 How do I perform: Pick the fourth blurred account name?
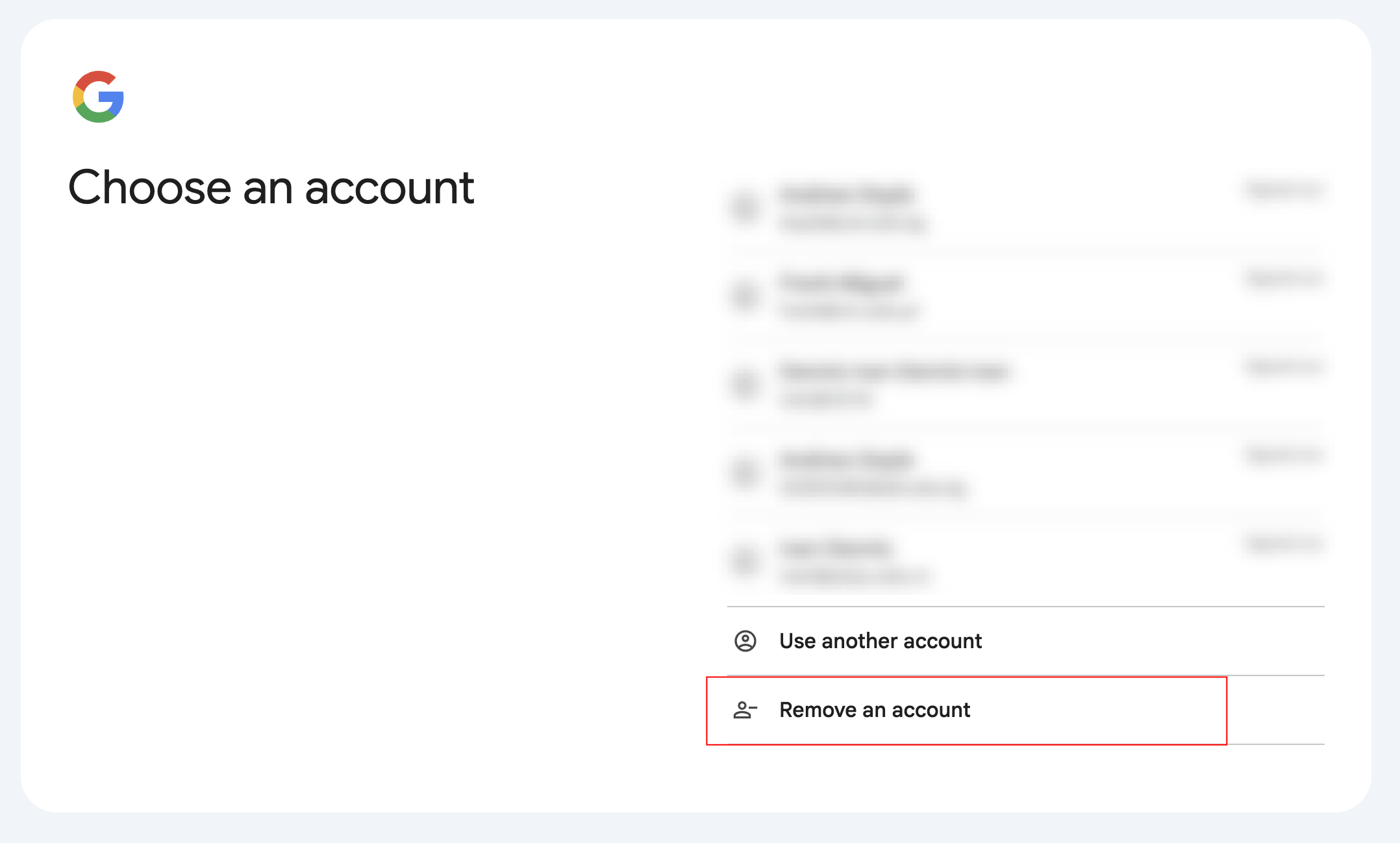coord(847,460)
